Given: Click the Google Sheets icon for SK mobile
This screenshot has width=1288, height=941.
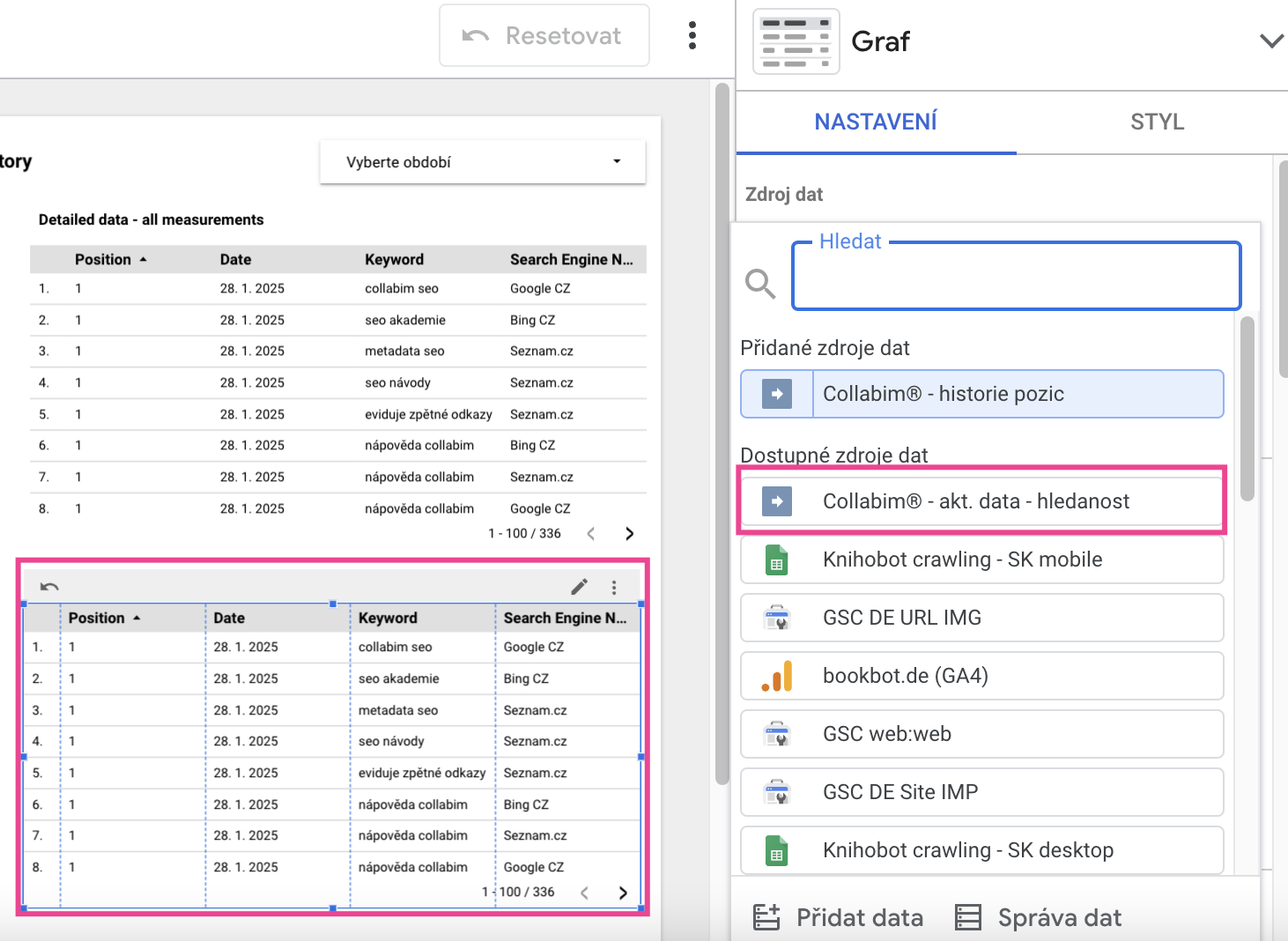Looking at the screenshot, I should pos(777,559).
